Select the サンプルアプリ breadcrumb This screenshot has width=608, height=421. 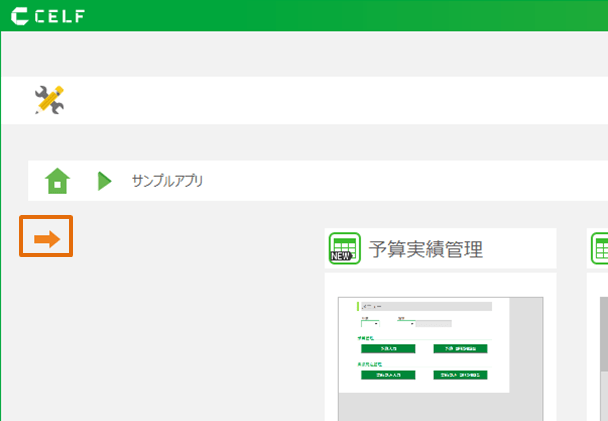[x=167, y=181]
